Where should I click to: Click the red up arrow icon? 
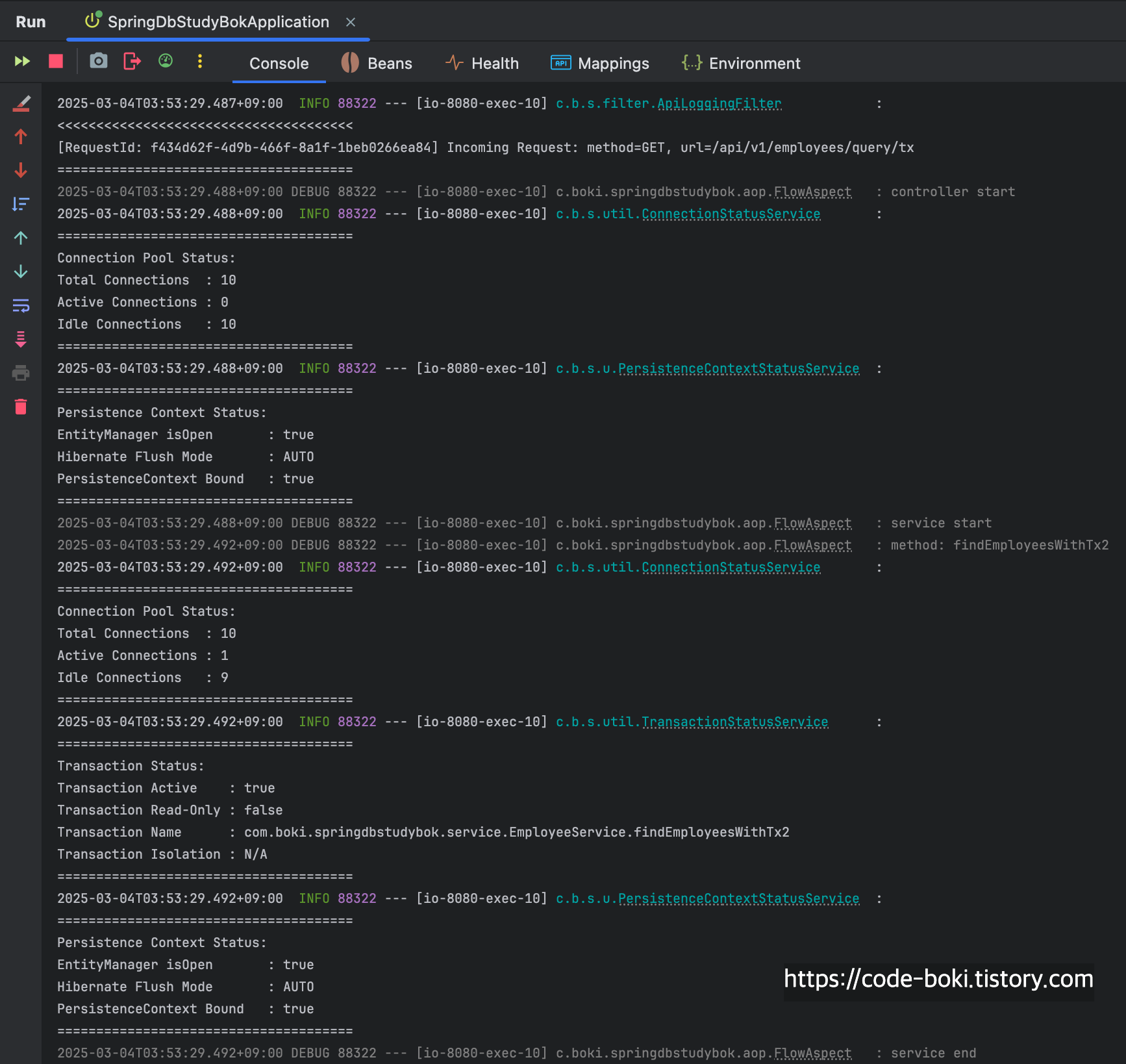click(x=21, y=136)
